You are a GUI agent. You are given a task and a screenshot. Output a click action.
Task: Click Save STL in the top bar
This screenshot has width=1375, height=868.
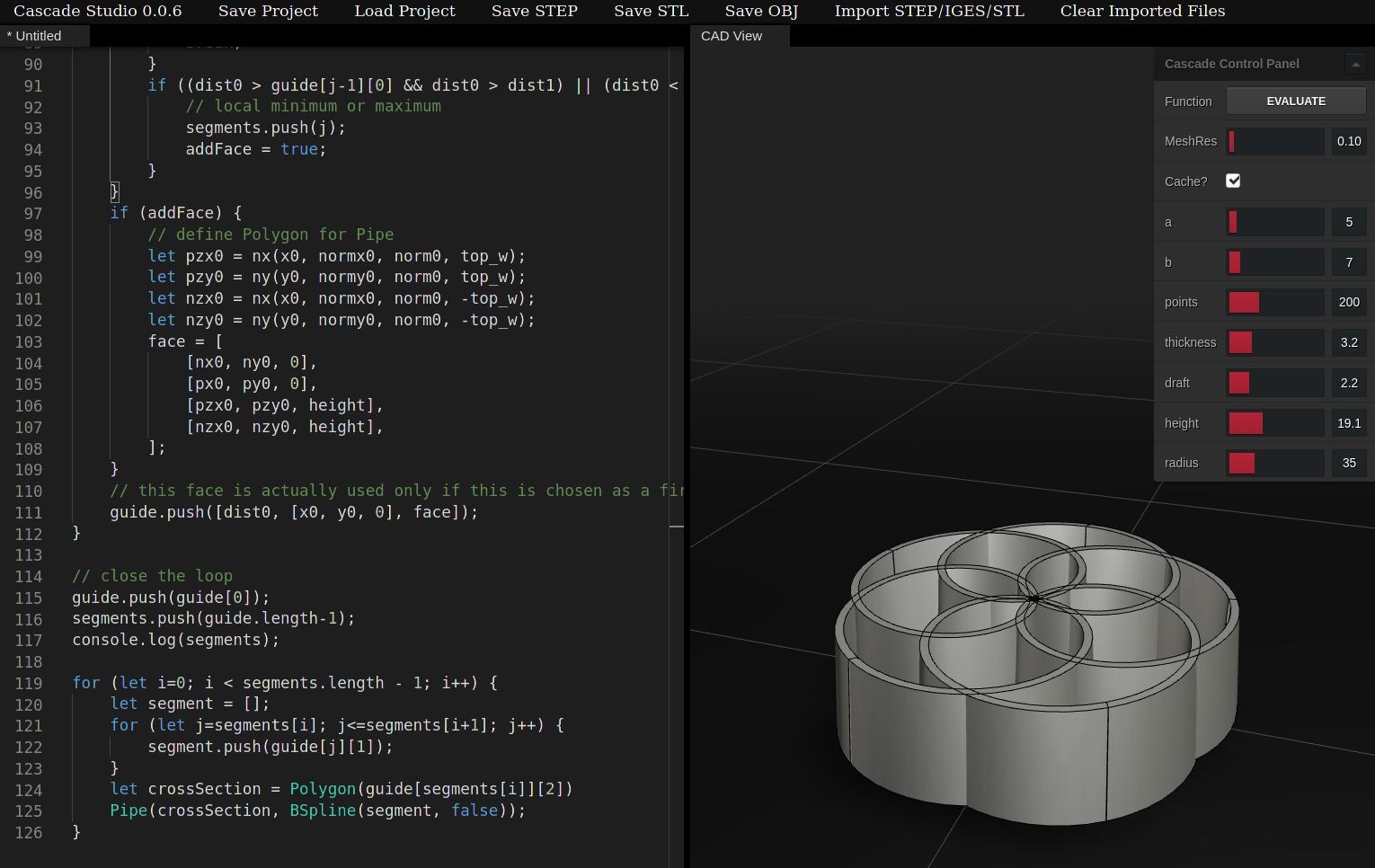pyautogui.click(x=652, y=11)
